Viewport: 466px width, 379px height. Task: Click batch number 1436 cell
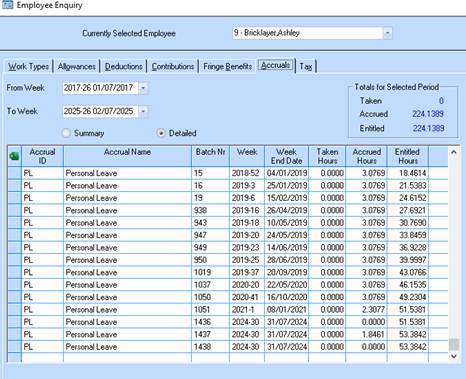tap(210, 322)
